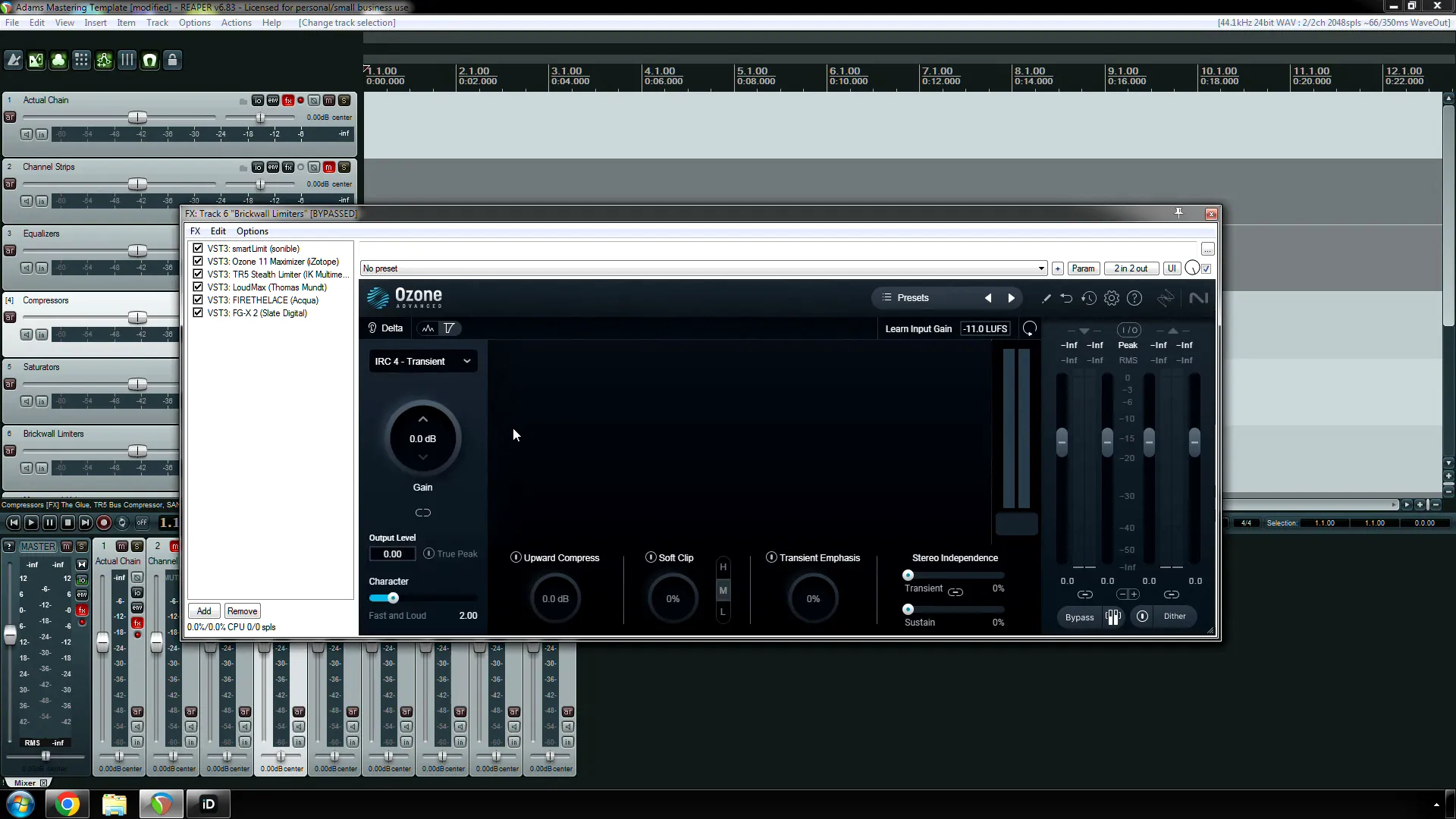Open Ozone undo history clock icon
Screen dimensions: 1456x819
pyautogui.click(x=1089, y=298)
